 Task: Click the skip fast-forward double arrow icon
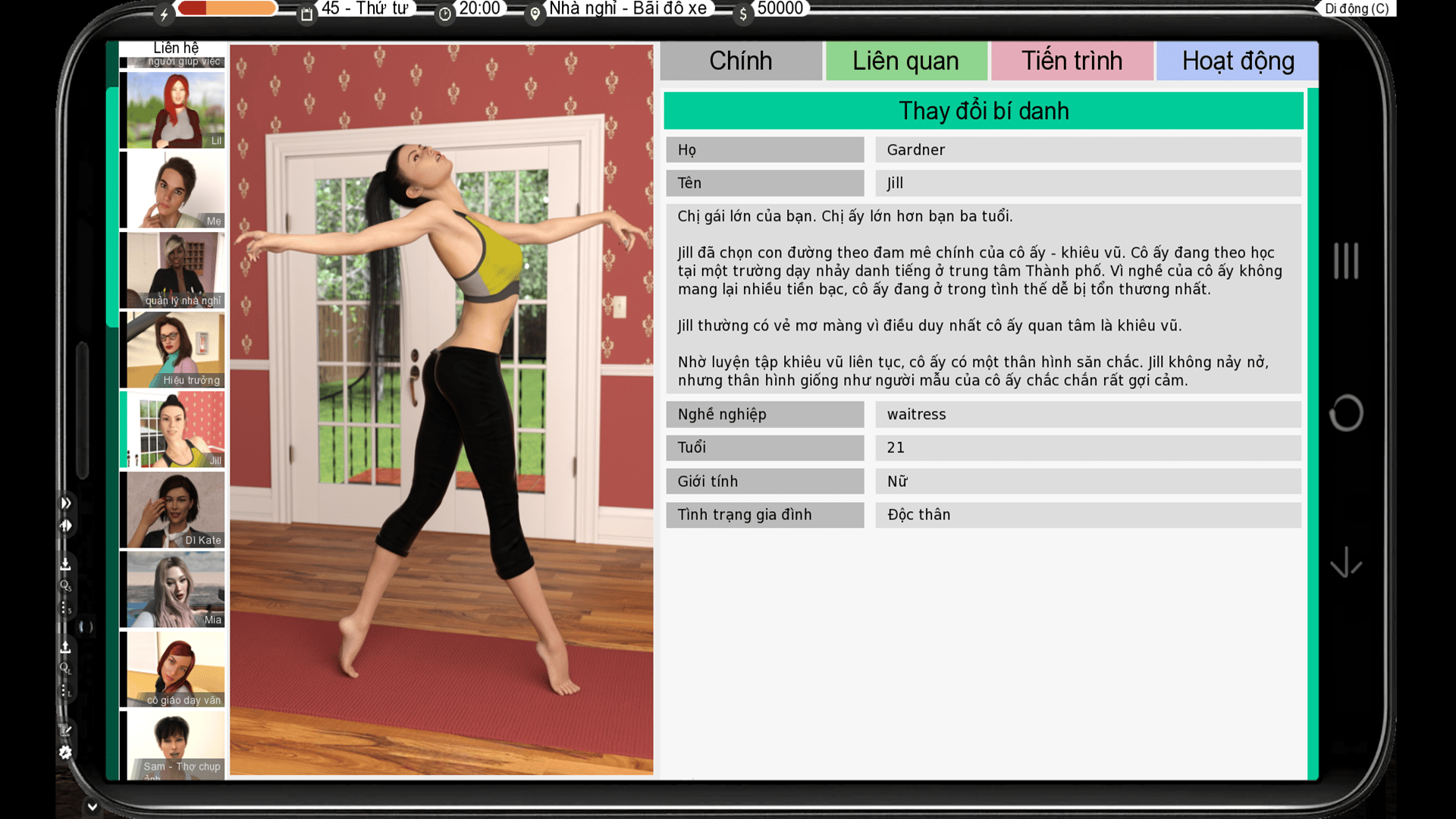(x=66, y=503)
